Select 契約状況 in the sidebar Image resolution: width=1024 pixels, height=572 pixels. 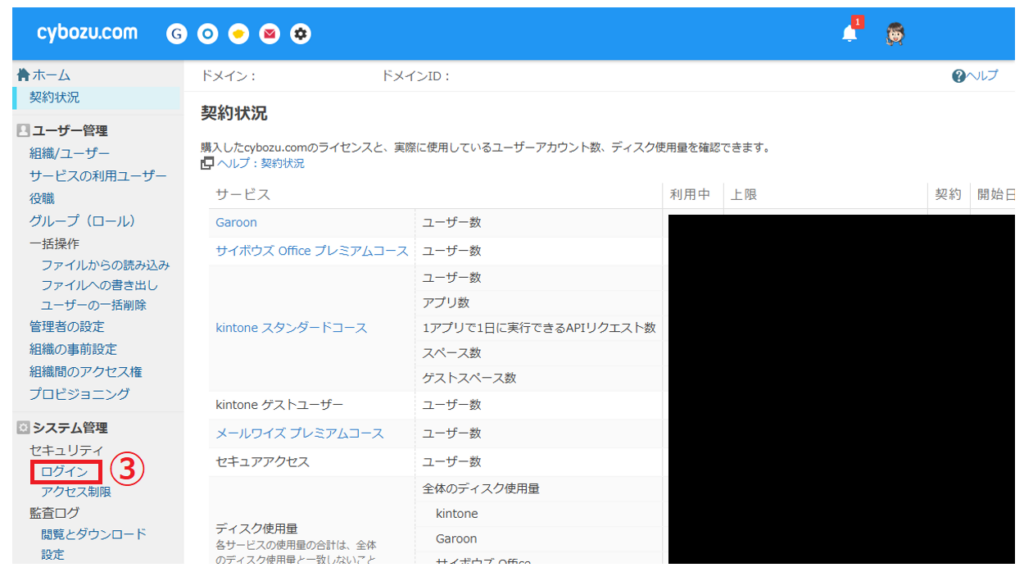pyautogui.click(x=54, y=97)
